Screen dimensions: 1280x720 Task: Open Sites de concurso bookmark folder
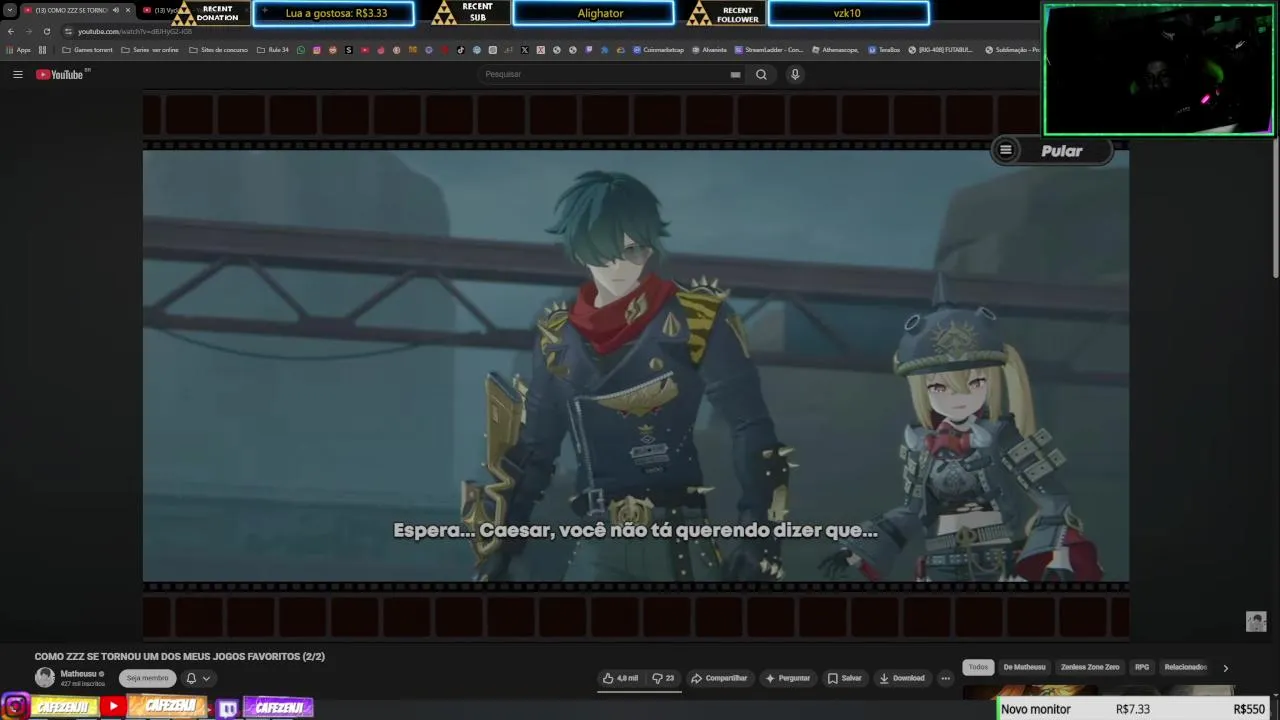click(218, 49)
